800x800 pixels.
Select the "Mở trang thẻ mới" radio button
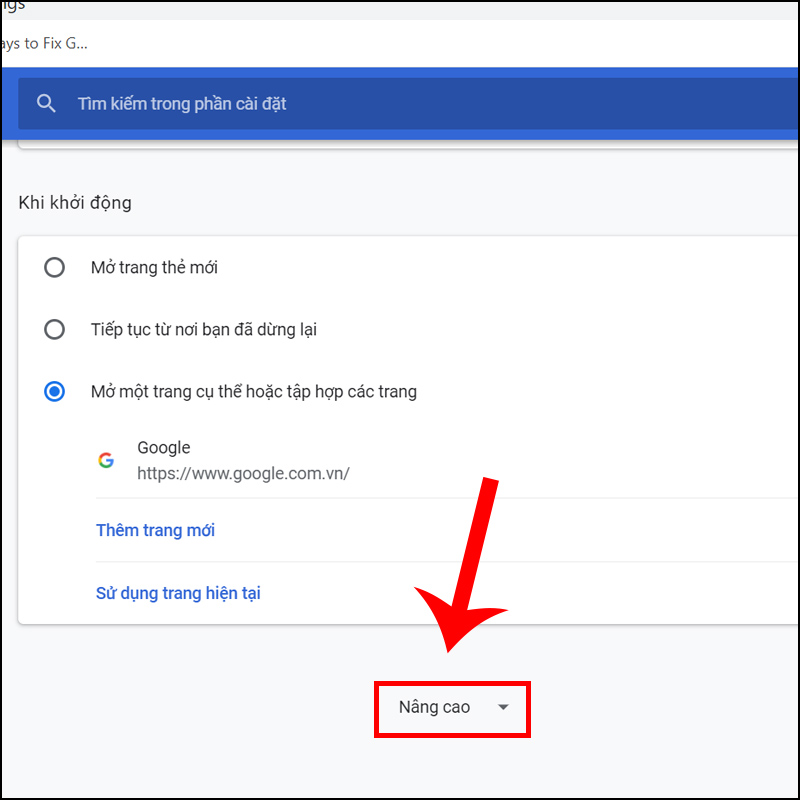point(54,267)
